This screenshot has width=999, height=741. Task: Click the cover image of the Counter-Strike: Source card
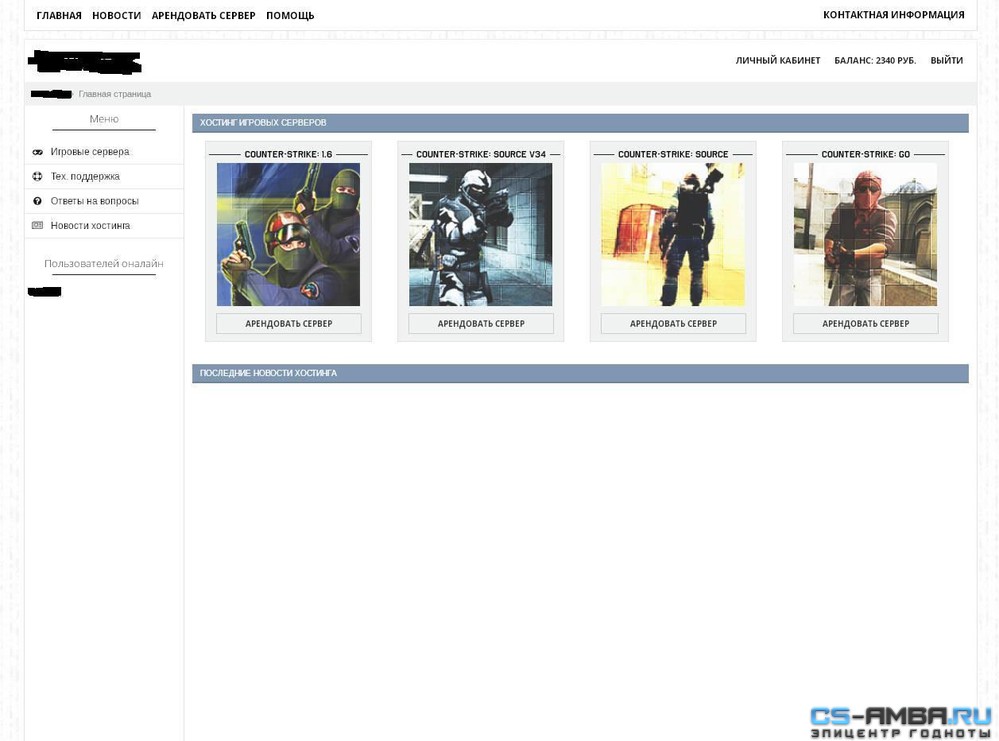click(673, 234)
